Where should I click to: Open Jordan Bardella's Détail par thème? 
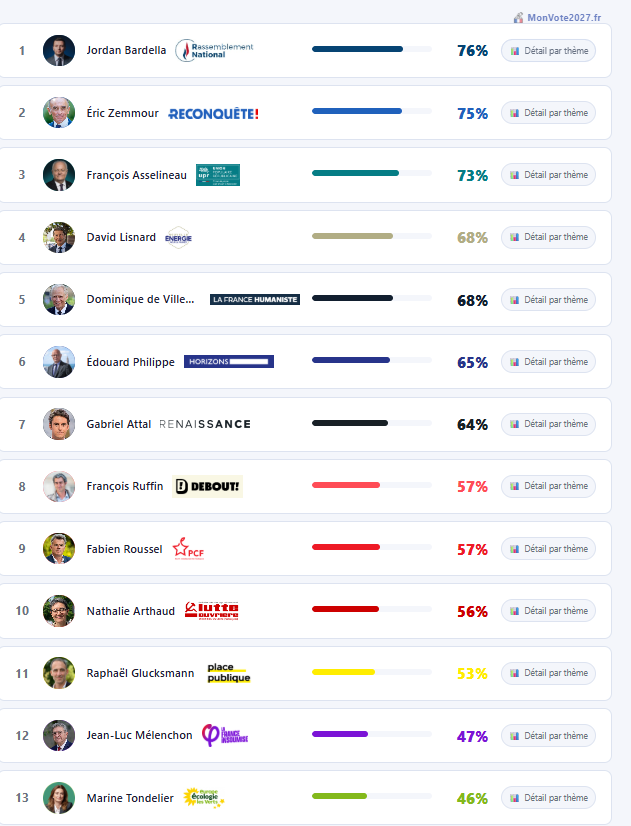tap(548, 50)
